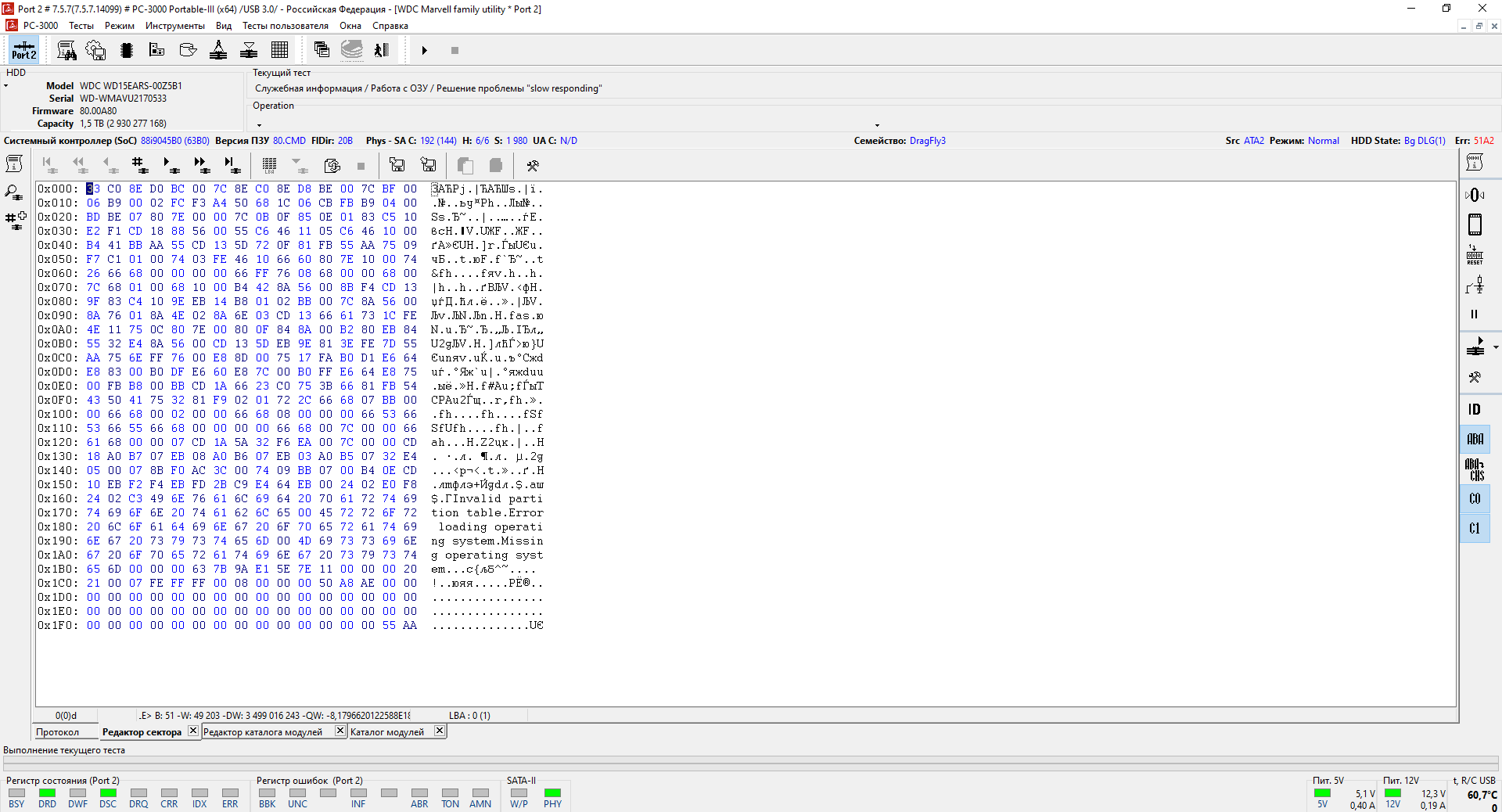Open the Окна menu
Viewport: 1502px width, 812px height.
[x=350, y=25]
